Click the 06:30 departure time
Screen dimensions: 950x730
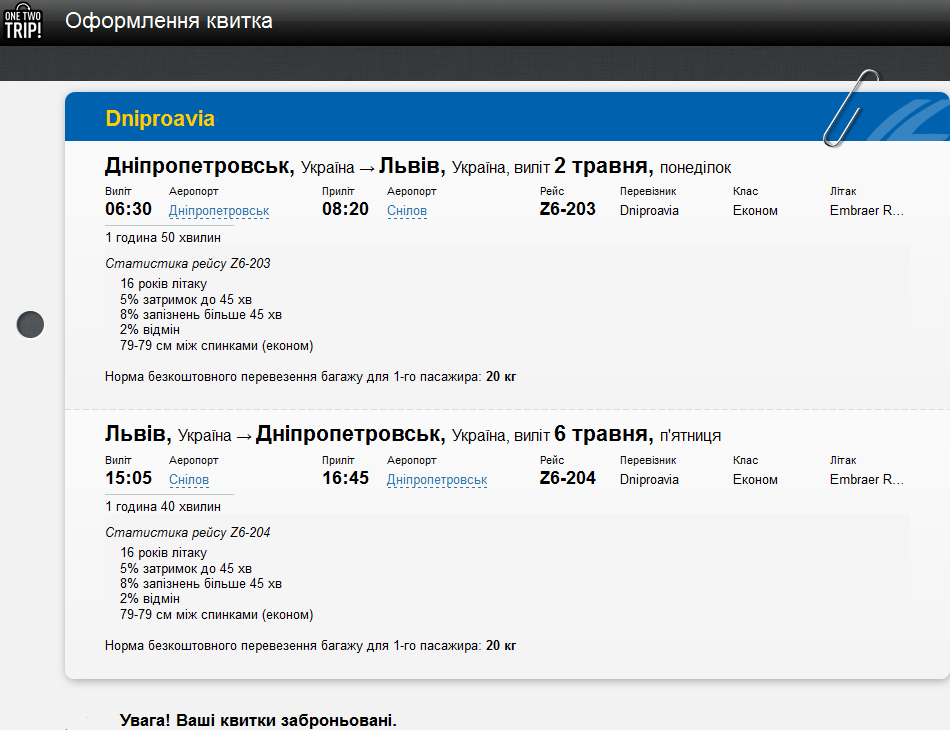pos(129,209)
